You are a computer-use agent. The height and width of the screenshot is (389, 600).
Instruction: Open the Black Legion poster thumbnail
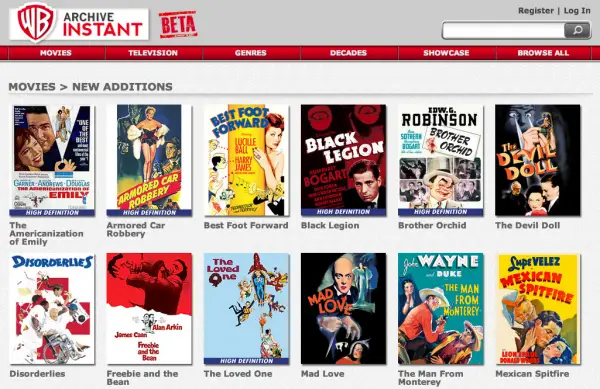point(344,160)
